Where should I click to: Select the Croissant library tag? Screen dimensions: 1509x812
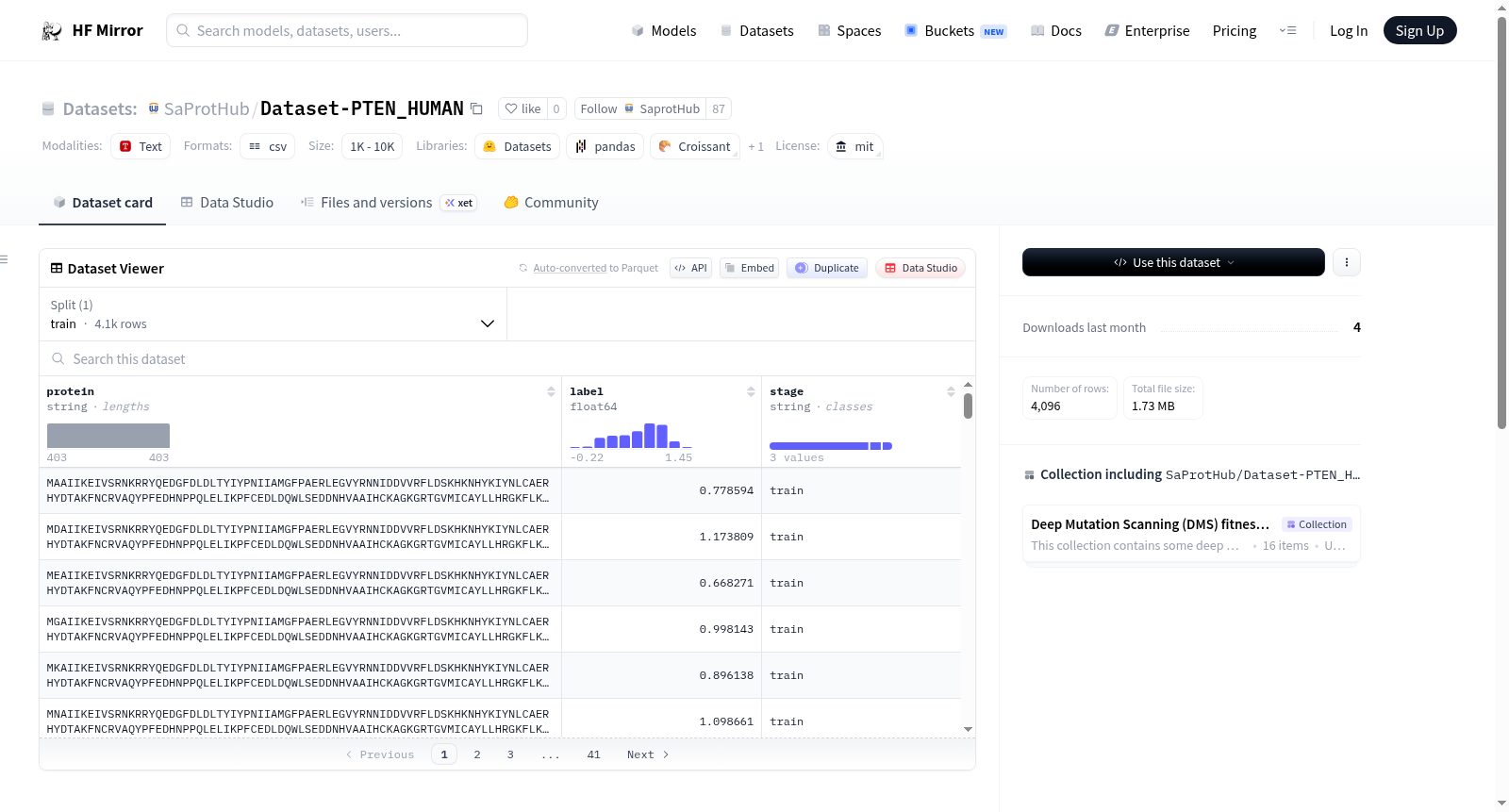695,146
